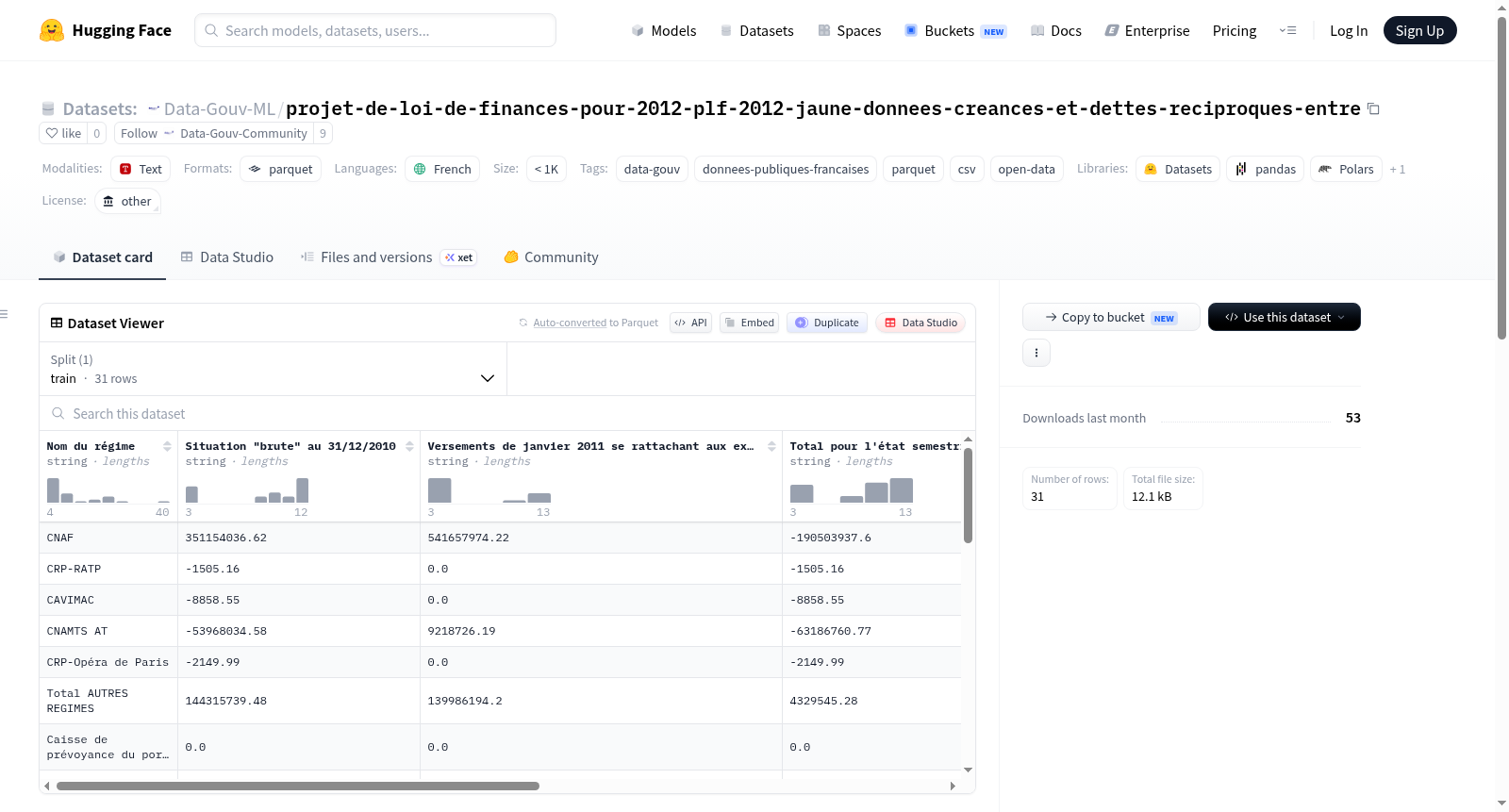Image resolution: width=1509 pixels, height=812 pixels.
Task: Open the Files and versions tab
Action: coord(388,257)
